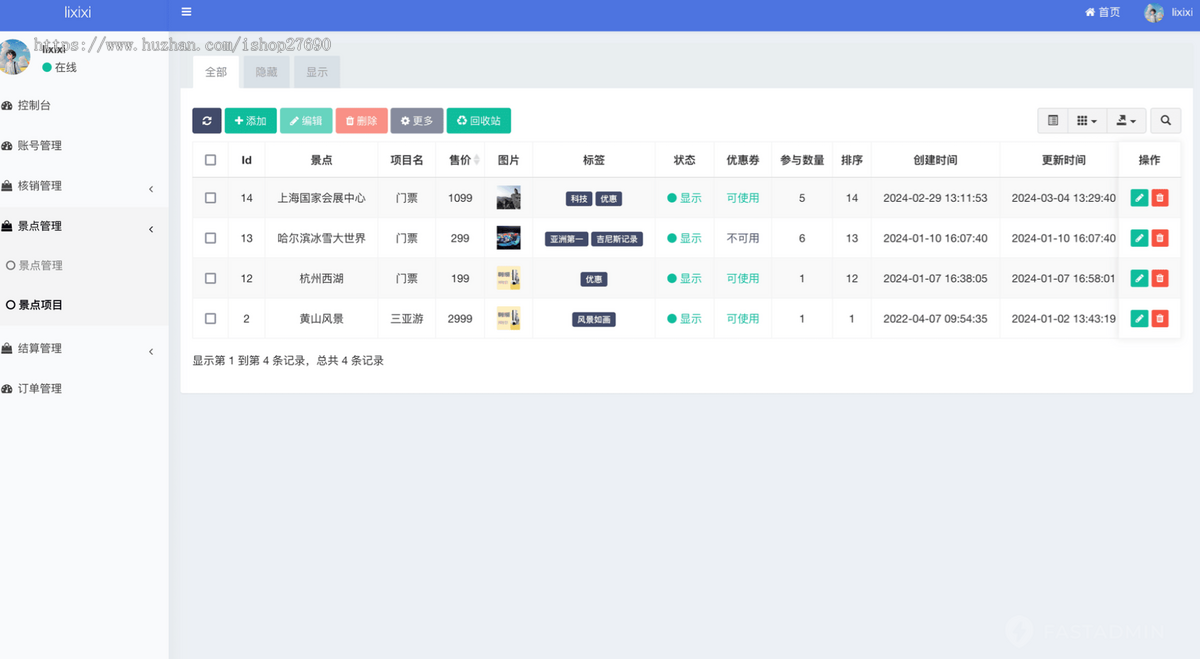Delete the 上海国家会展中心 row
1200x659 pixels.
[1160, 198]
